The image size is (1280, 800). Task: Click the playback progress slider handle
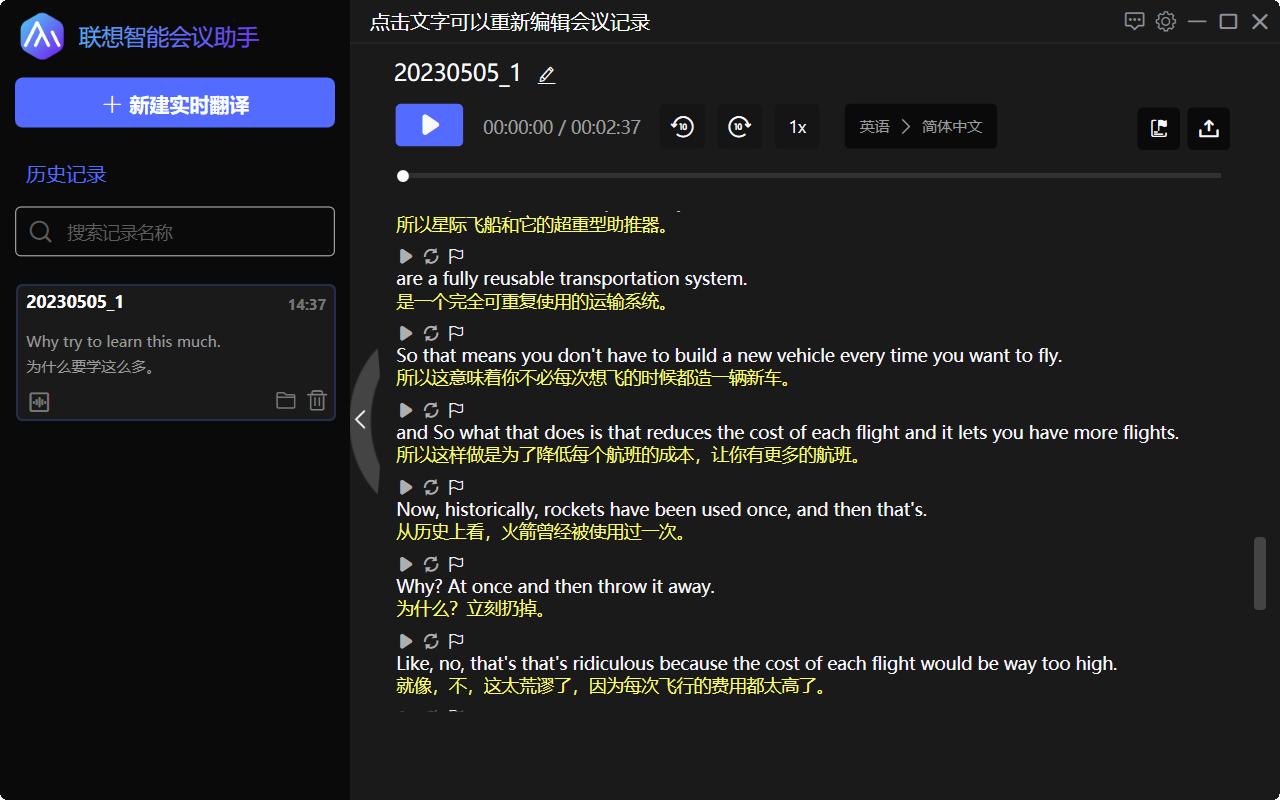[403, 176]
